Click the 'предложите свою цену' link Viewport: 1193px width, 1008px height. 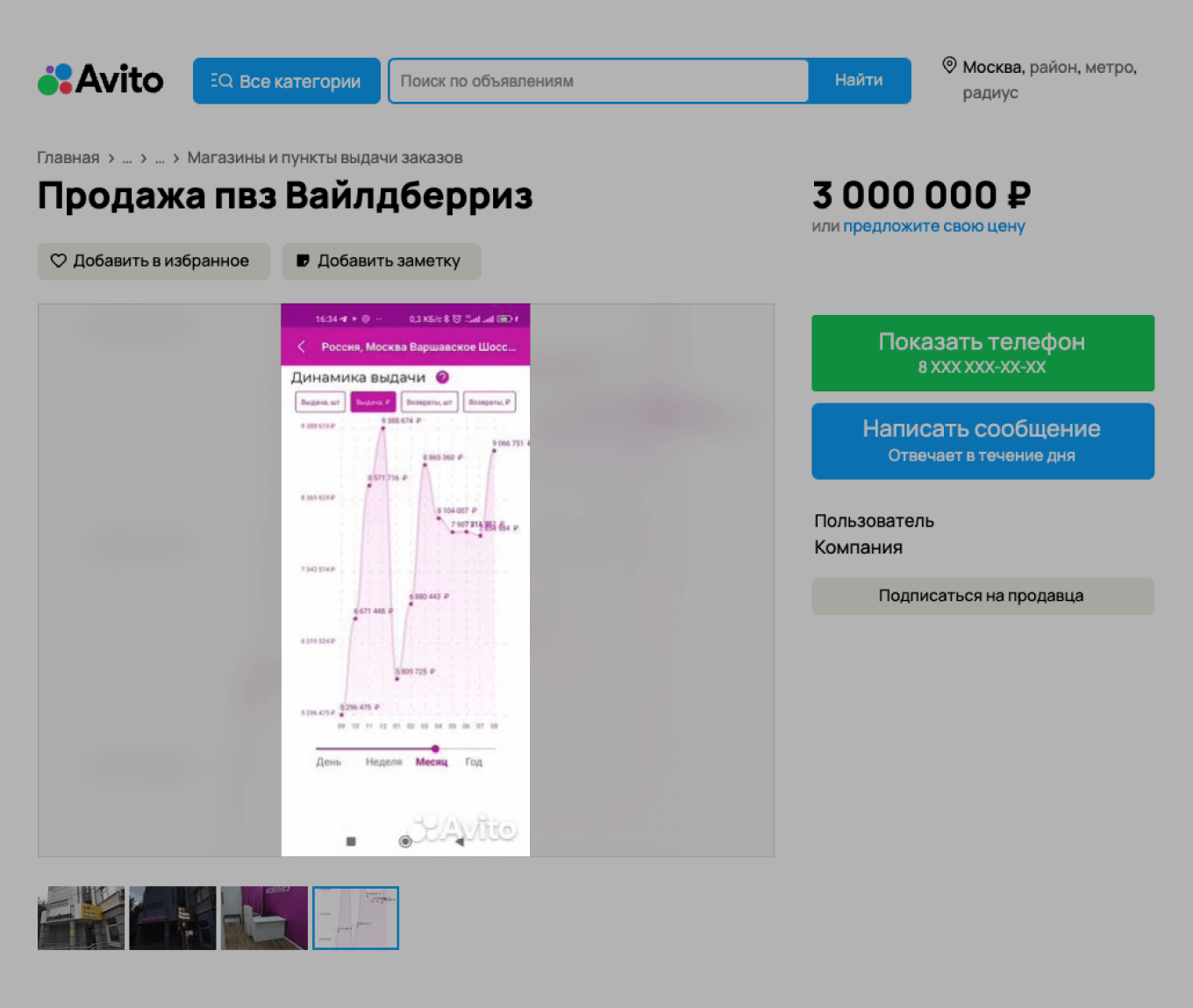click(x=933, y=226)
